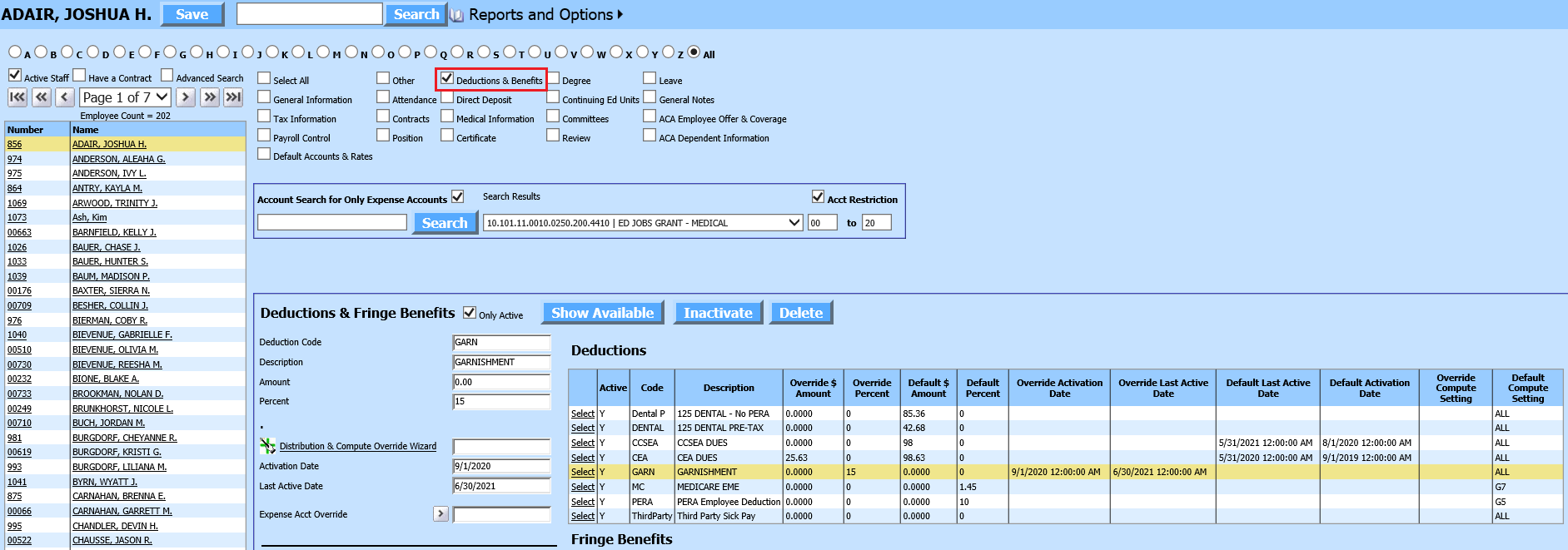
Task: Jump forward with the double-right arrow
Action: point(210,97)
